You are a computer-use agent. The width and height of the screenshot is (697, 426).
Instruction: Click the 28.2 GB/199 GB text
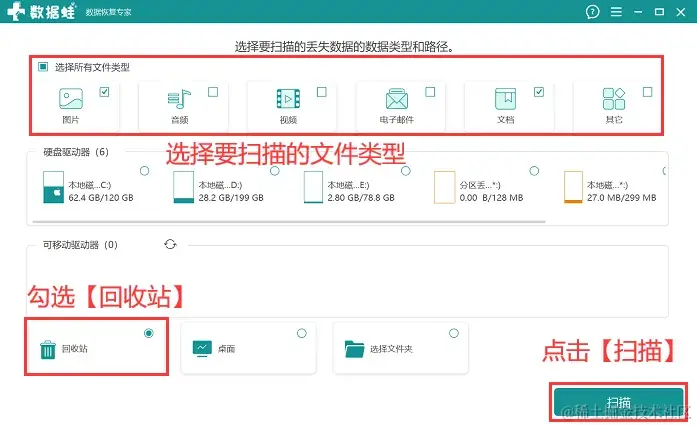(x=231, y=197)
